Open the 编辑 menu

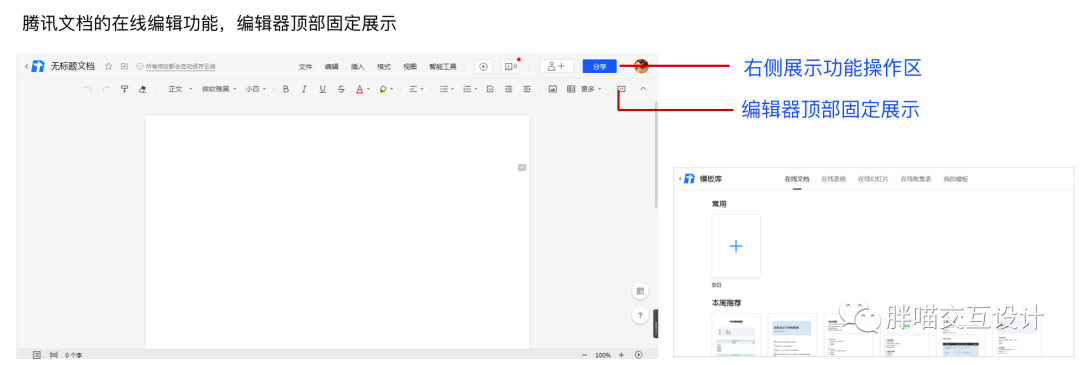(331, 67)
